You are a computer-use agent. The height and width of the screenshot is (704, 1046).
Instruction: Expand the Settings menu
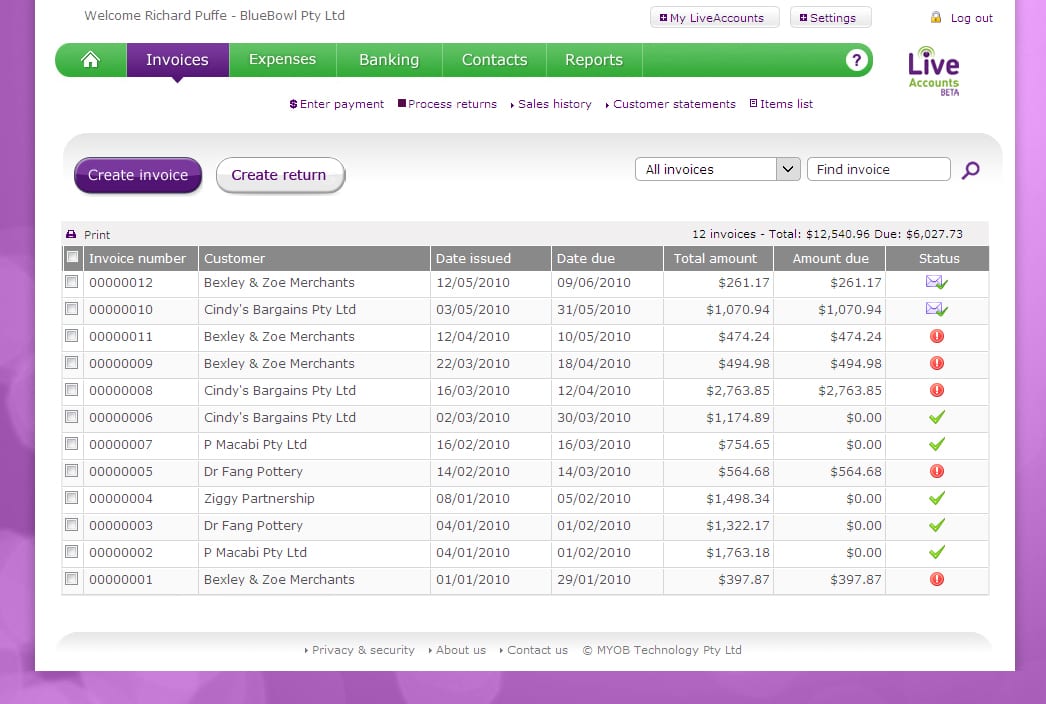click(830, 18)
